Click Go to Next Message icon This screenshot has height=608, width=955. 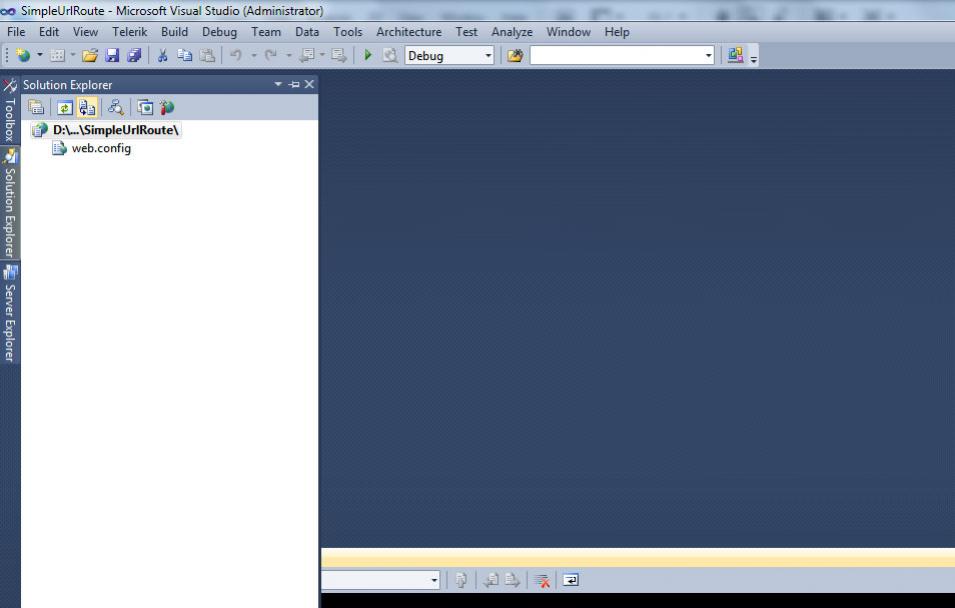(512, 580)
